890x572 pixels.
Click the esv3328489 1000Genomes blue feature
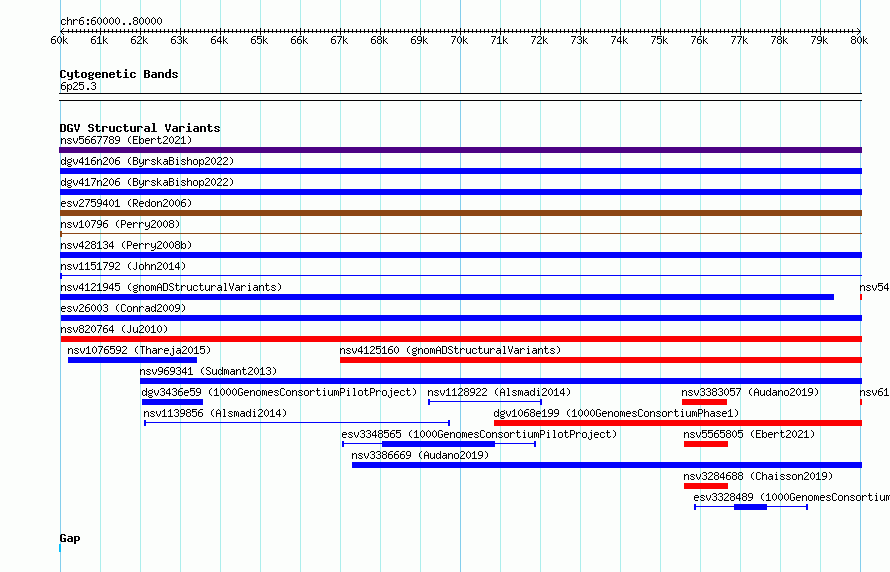click(x=750, y=507)
